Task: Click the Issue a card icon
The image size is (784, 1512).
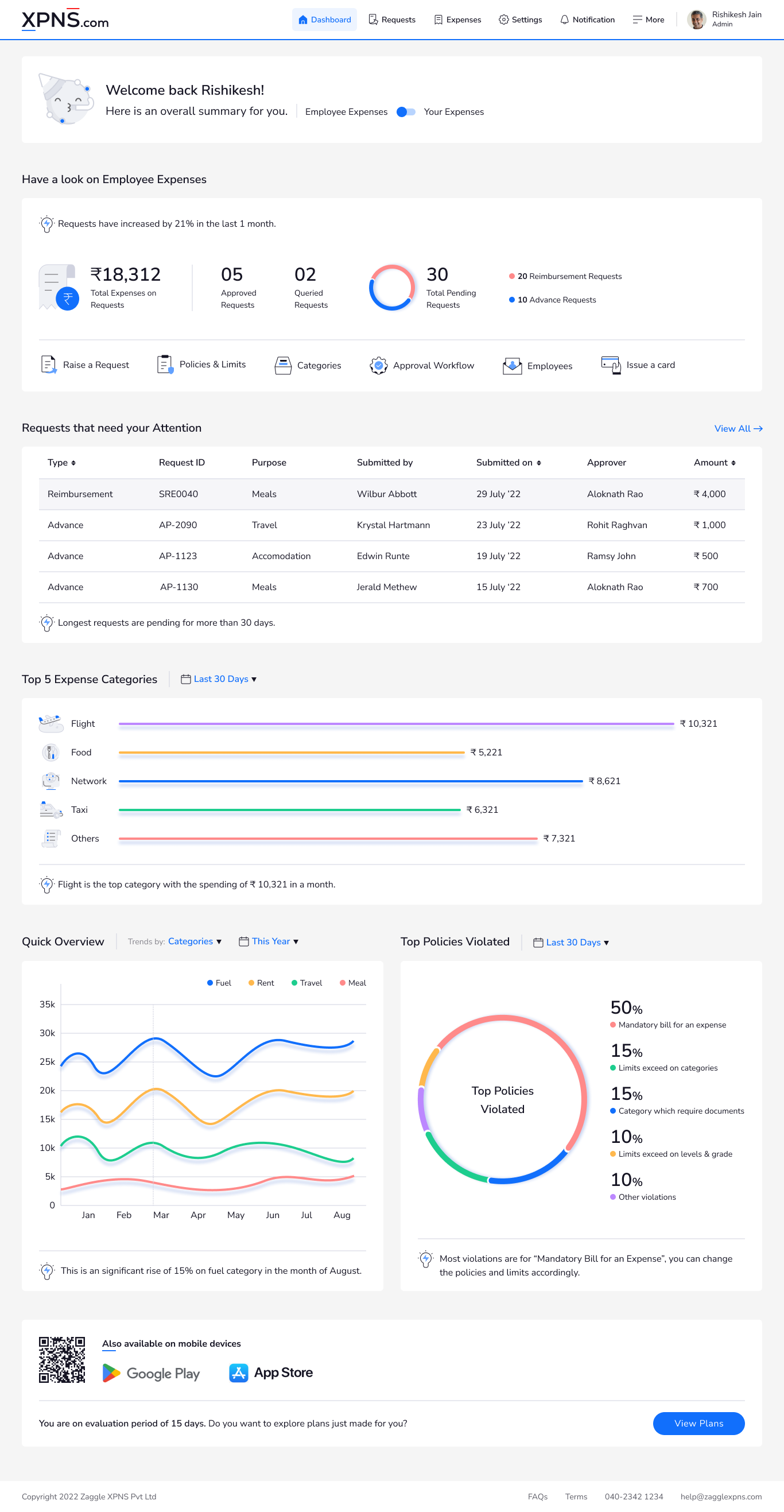Action: pyautogui.click(x=611, y=365)
